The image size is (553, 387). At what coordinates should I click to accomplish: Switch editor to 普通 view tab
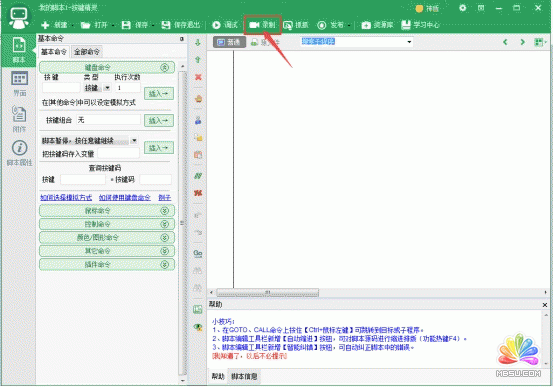(x=229, y=42)
